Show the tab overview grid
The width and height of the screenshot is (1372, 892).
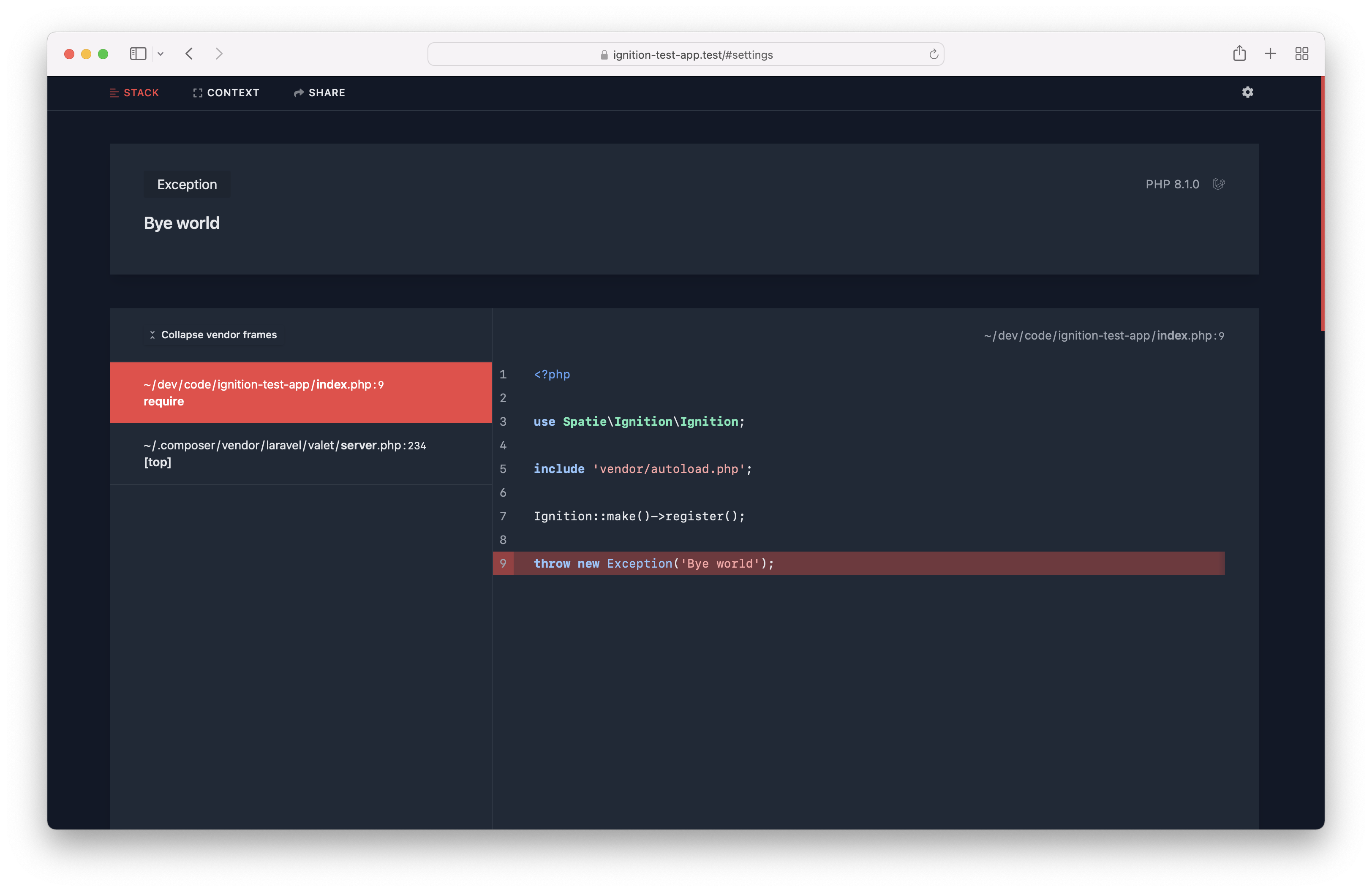[x=1302, y=54]
